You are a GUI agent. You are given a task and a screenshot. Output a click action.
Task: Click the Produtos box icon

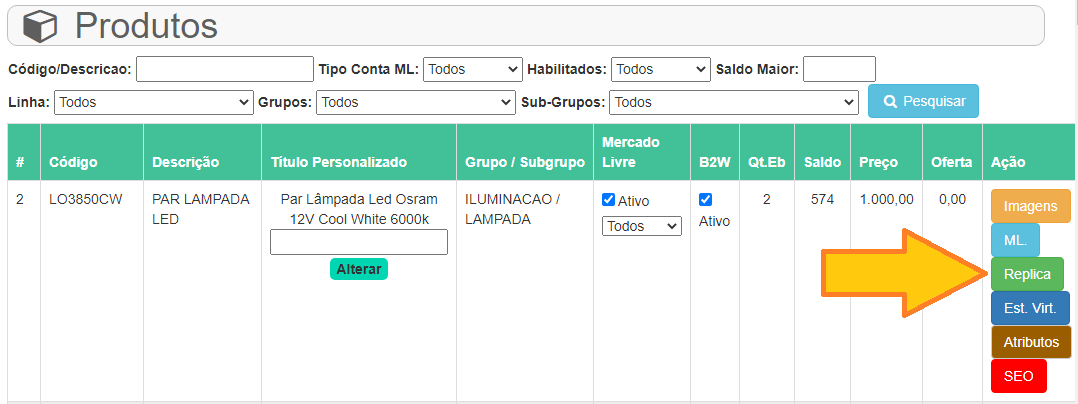pos(41,27)
